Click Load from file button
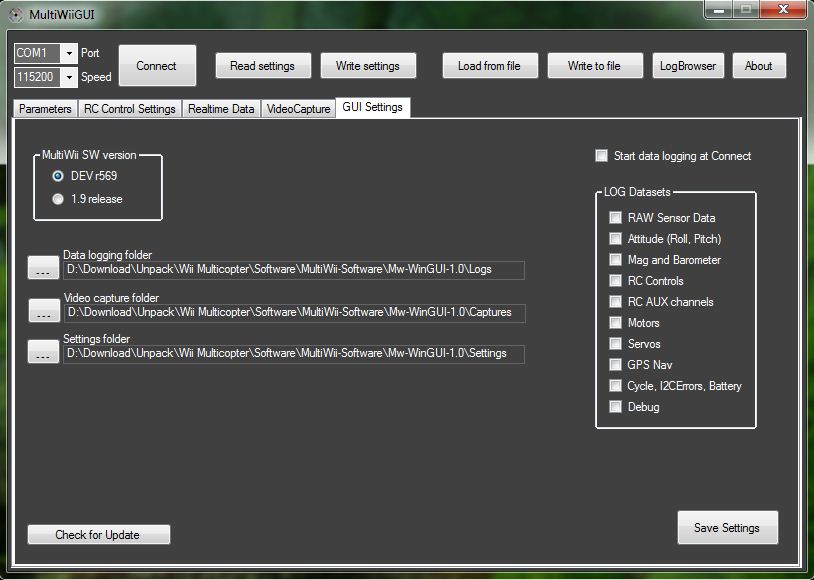 click(x=490, y=66)
